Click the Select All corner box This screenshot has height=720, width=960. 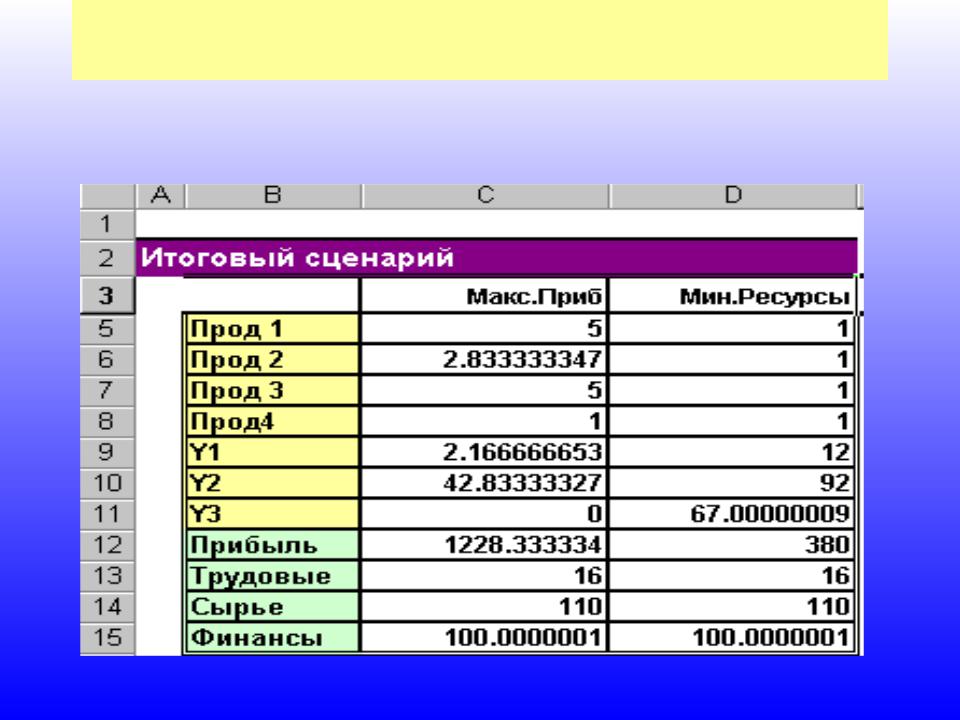click(x=107, y=196)
